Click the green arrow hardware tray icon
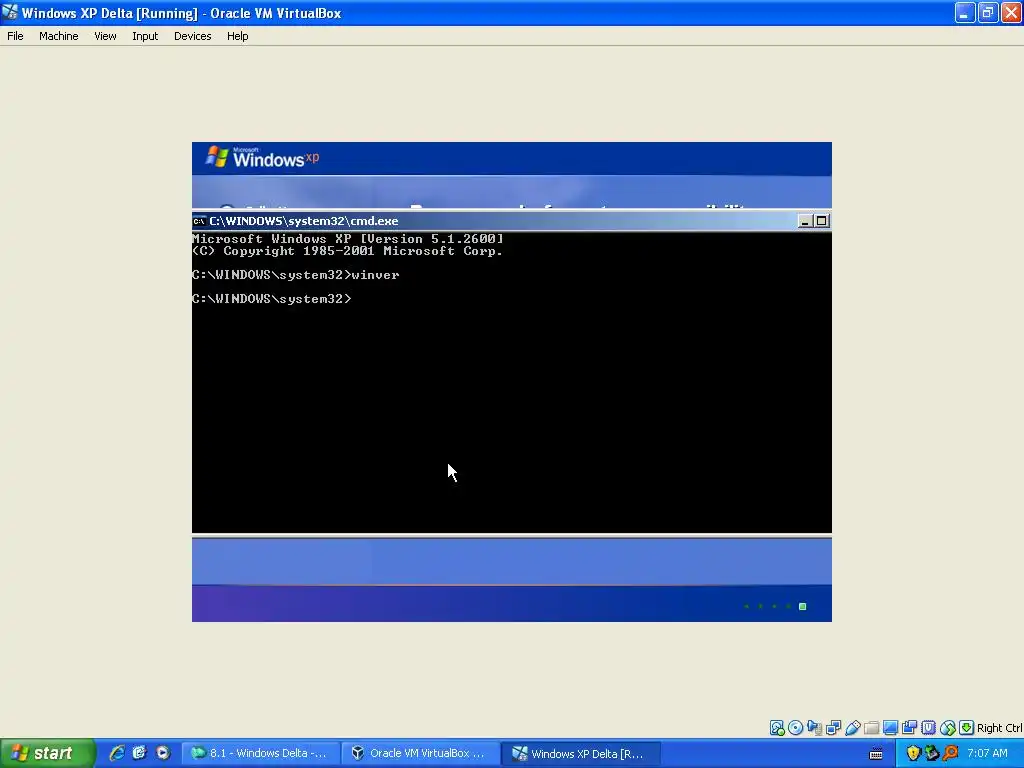The height and width of the screenshot is (768, 1024). point(931,753)
